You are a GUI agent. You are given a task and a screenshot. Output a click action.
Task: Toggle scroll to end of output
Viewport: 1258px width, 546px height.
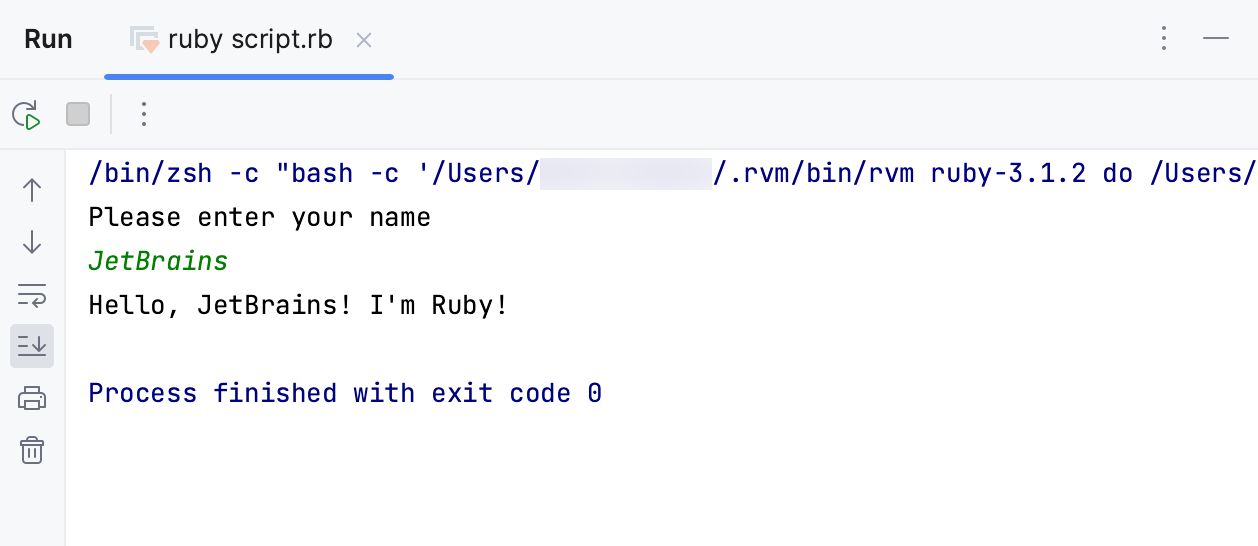(x=32, y=346)
